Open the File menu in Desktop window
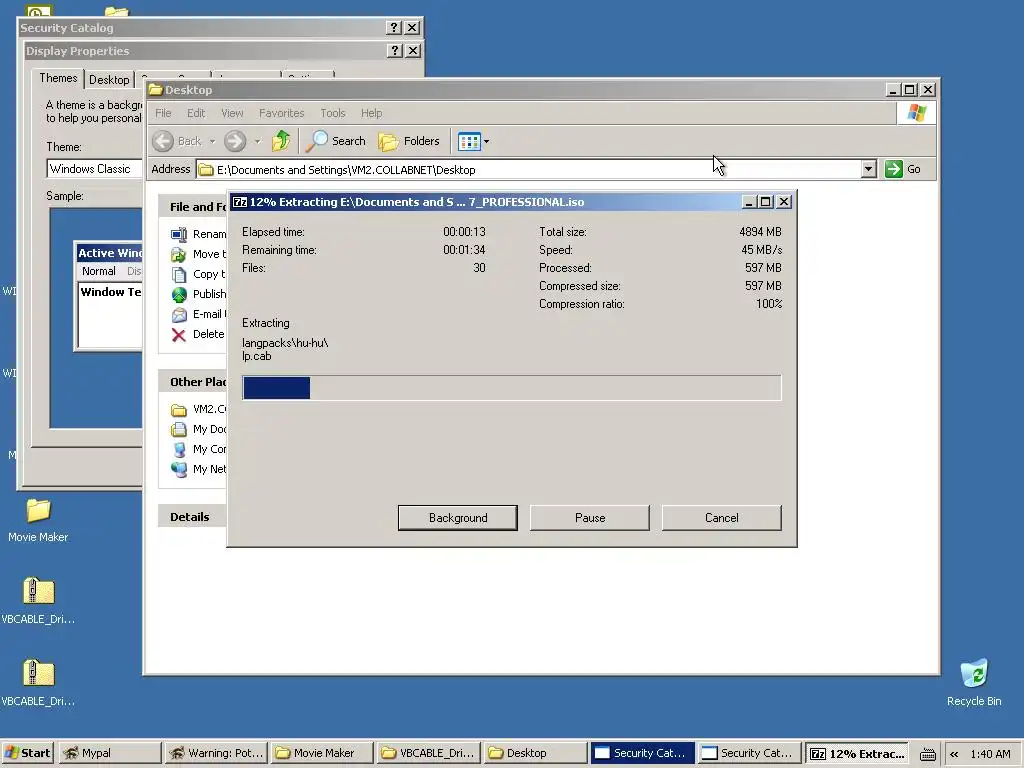1024x768 pixels. click(x=163, y=113)
